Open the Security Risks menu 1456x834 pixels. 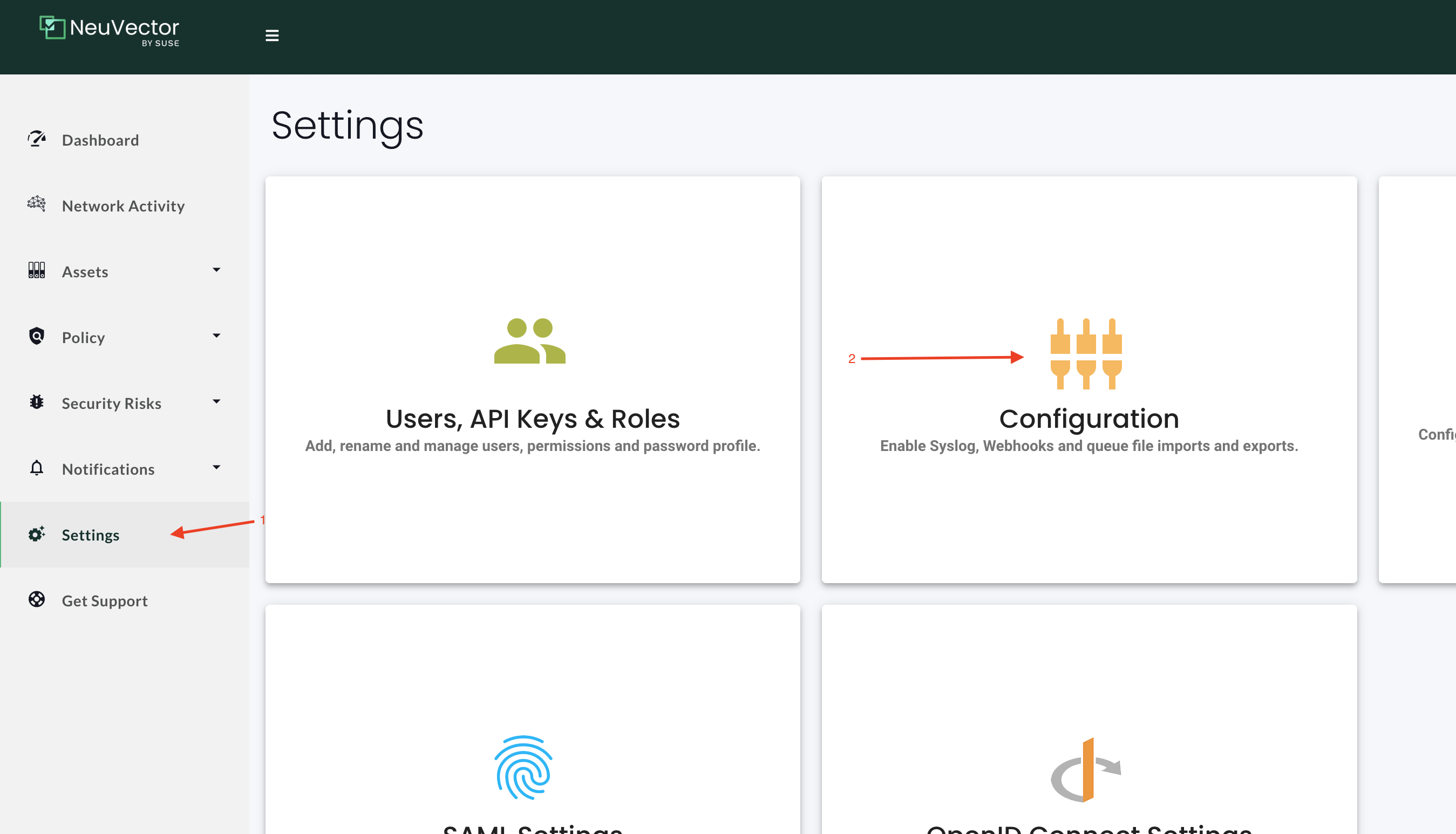click(x=125, y=404)
